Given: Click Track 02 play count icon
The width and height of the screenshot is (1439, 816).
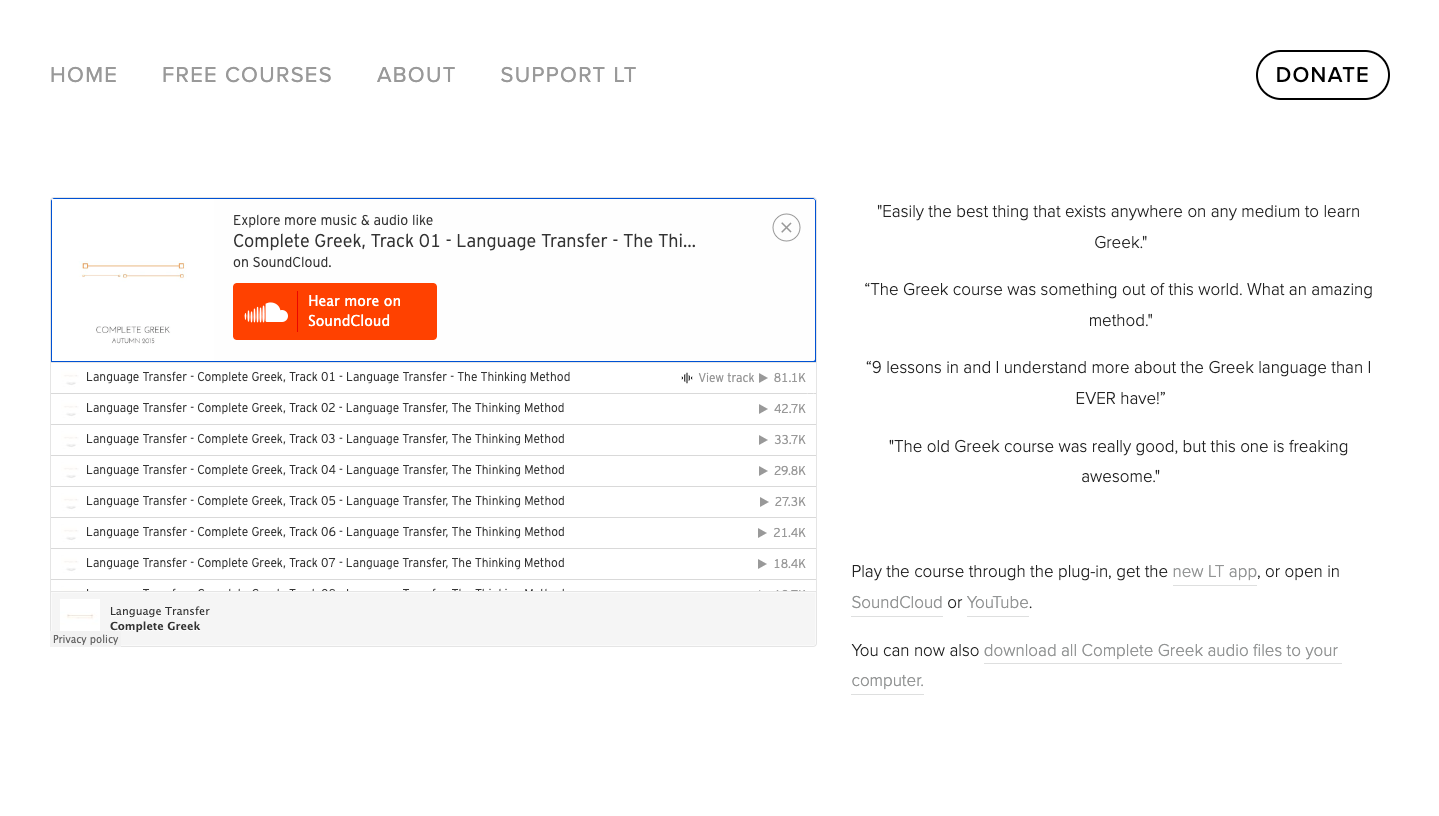Looking at the screenshot, I should [763, 409].
